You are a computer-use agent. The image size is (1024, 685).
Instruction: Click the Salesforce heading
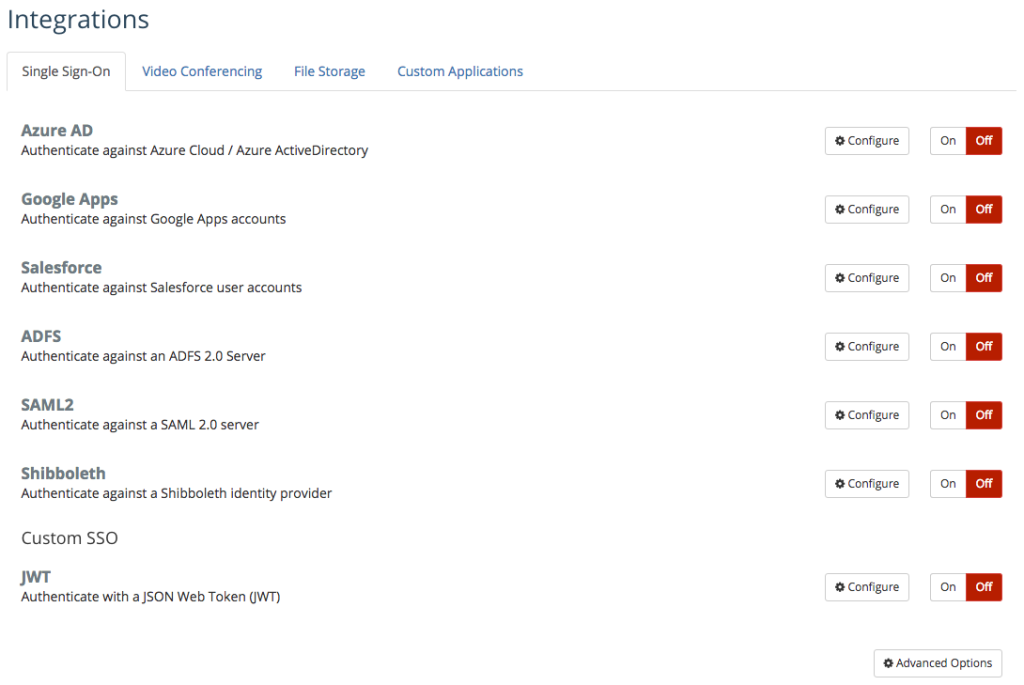point(61,268)
